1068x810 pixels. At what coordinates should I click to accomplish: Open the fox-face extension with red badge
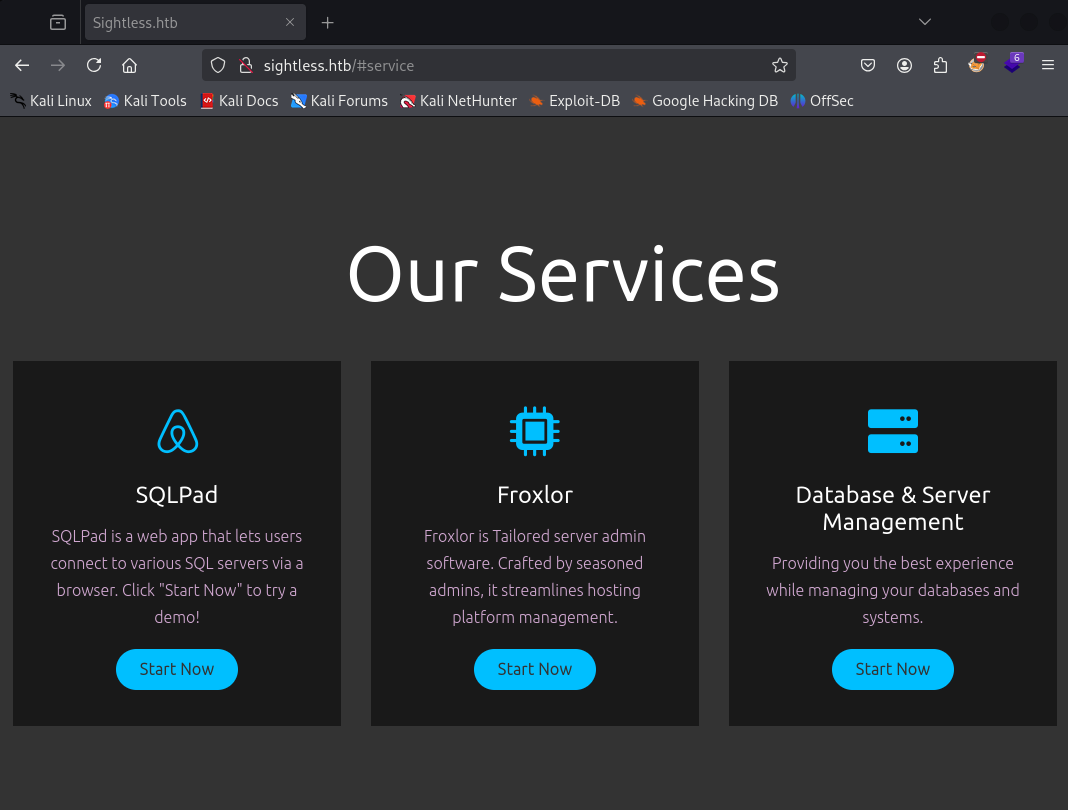tap(977, 64)
